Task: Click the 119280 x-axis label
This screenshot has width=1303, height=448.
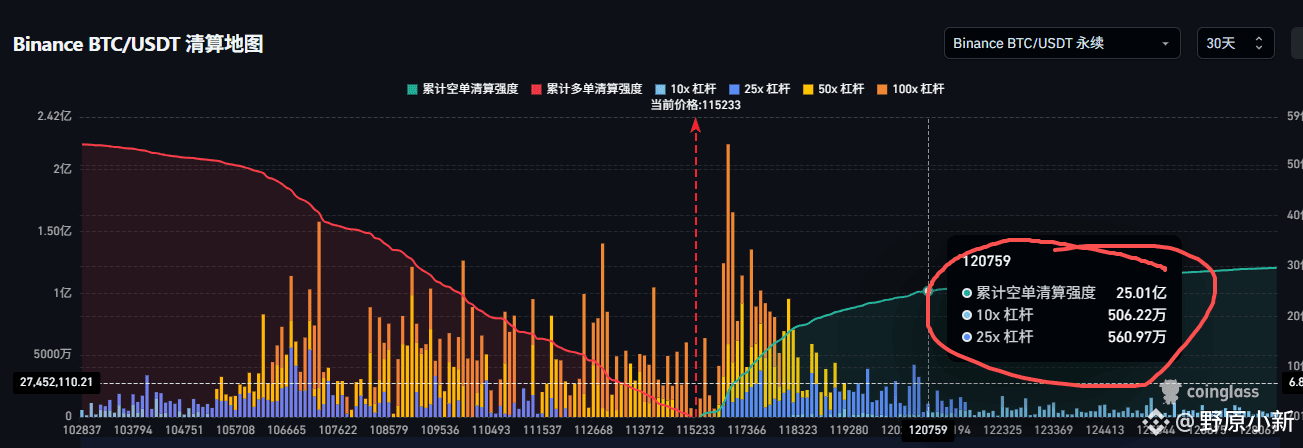Action: 849,429
